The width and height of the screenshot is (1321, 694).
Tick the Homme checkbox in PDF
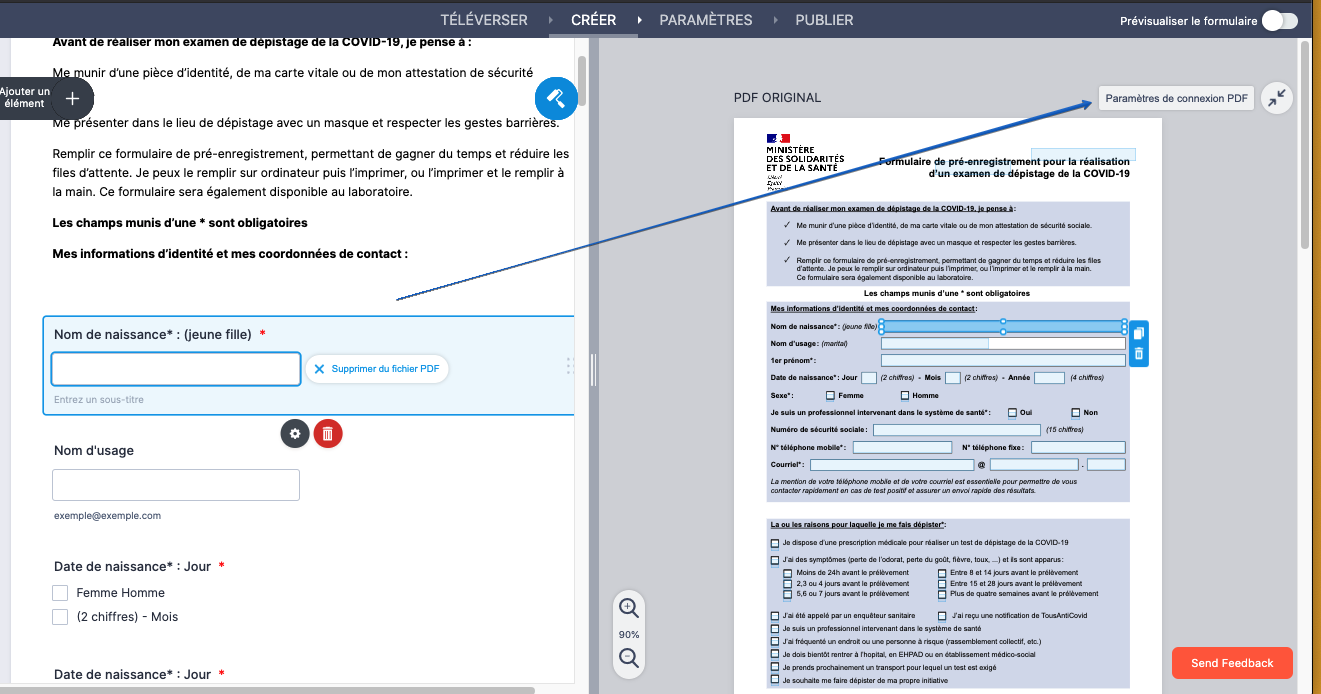pos(904,395)
